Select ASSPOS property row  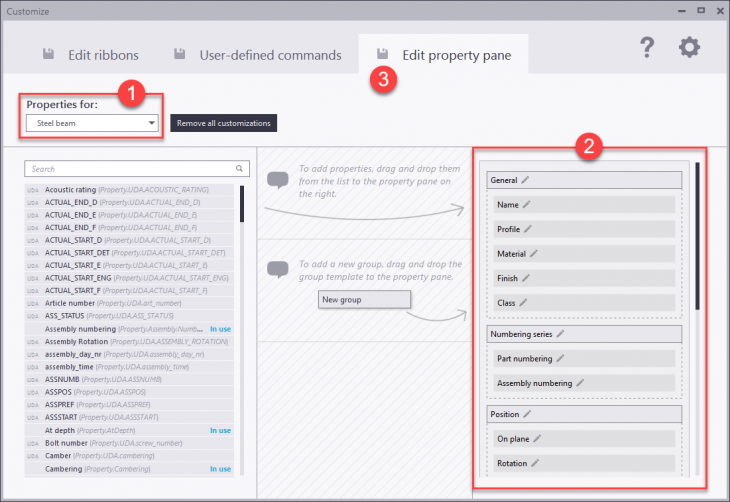[129, 392]
